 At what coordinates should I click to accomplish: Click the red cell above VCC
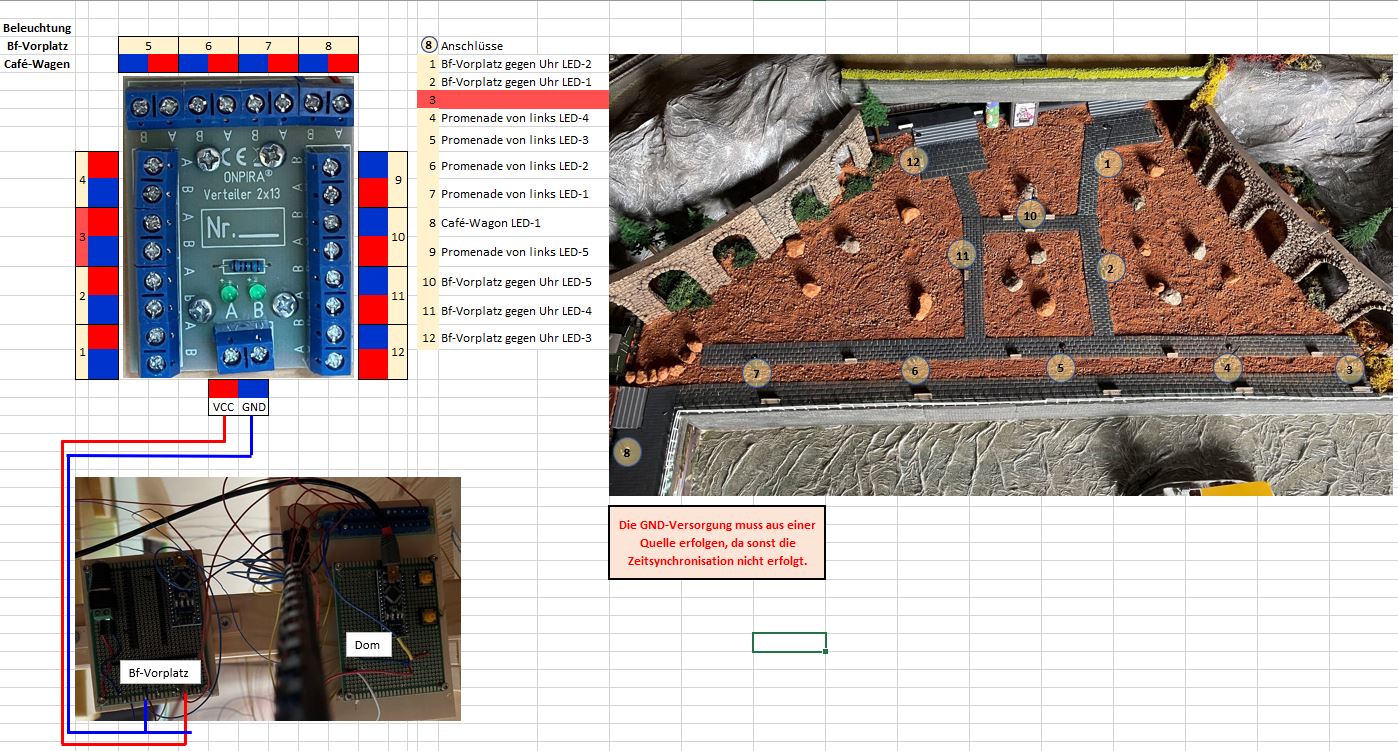223,389
